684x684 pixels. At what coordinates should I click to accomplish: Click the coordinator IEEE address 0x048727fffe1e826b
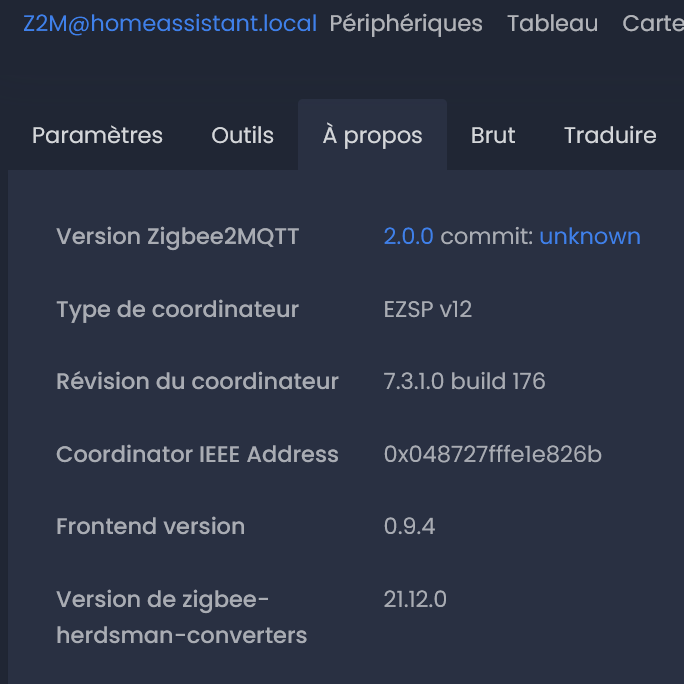(492, 455)
